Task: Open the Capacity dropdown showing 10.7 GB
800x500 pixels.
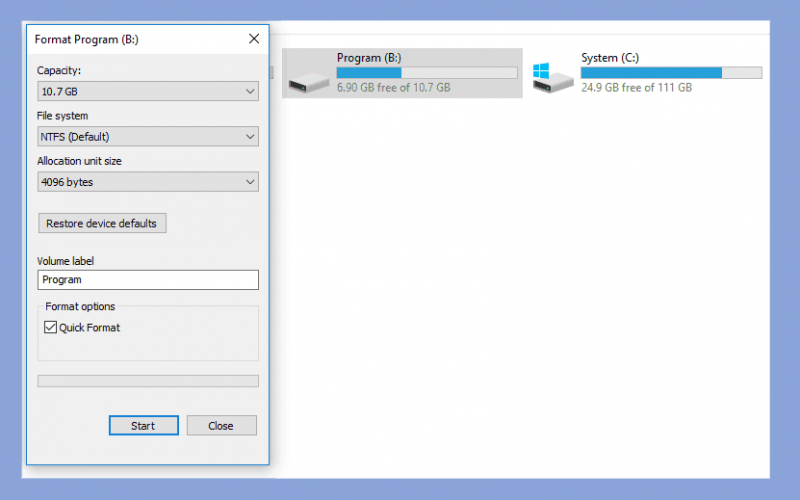Action: pyautogui.click(x=148, y=91)
